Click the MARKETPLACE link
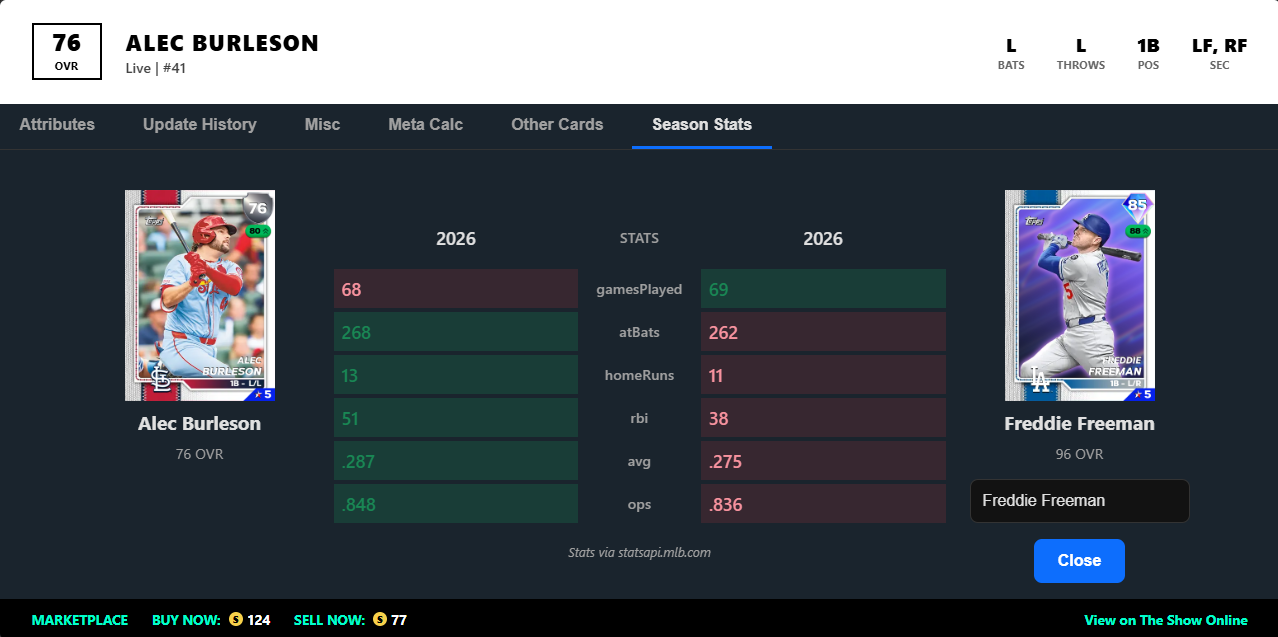This screenshot has height=637, width=1278. 80,620
